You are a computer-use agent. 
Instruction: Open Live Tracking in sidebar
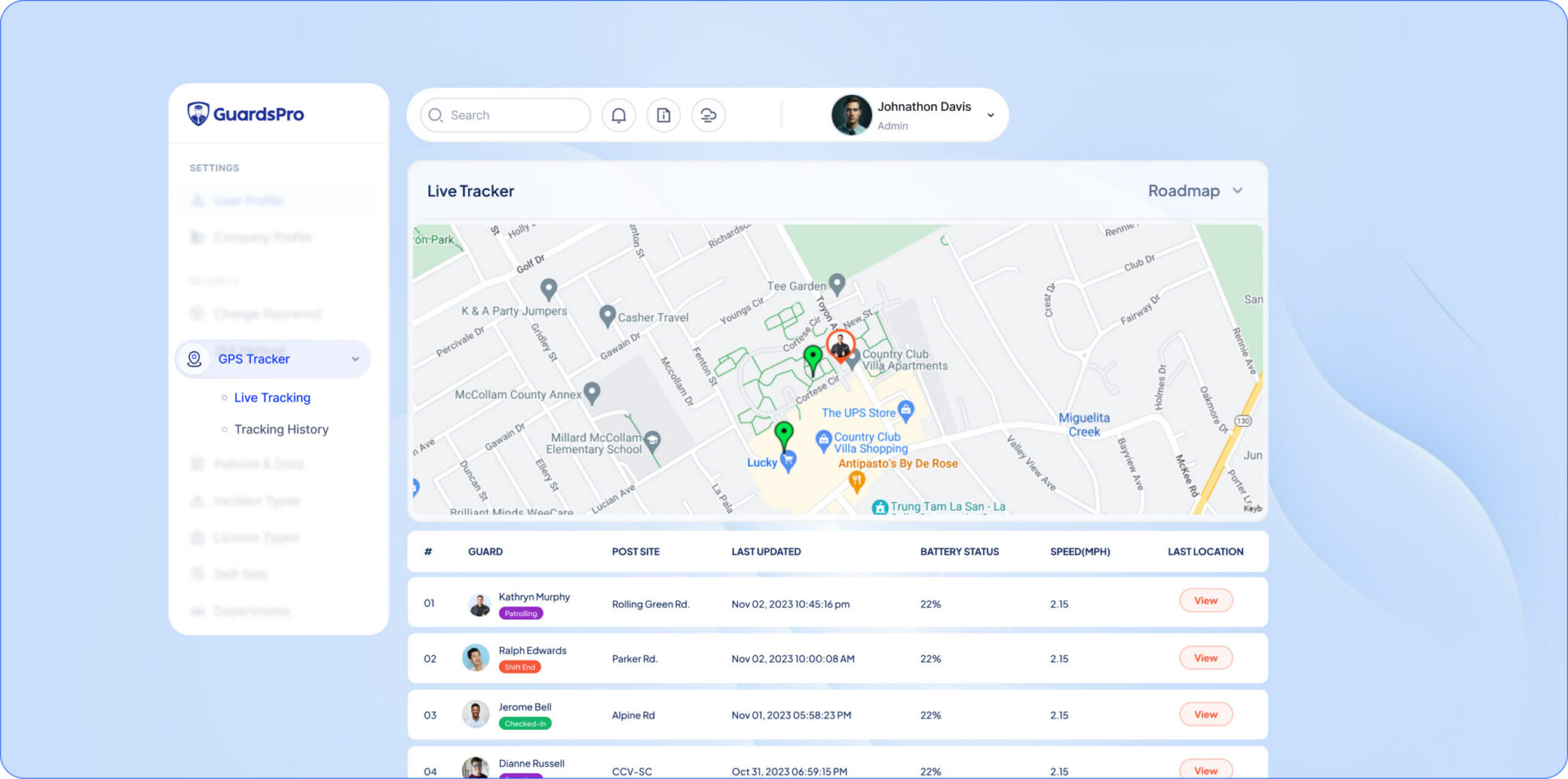pyautogui.click(x=272, y=398)
